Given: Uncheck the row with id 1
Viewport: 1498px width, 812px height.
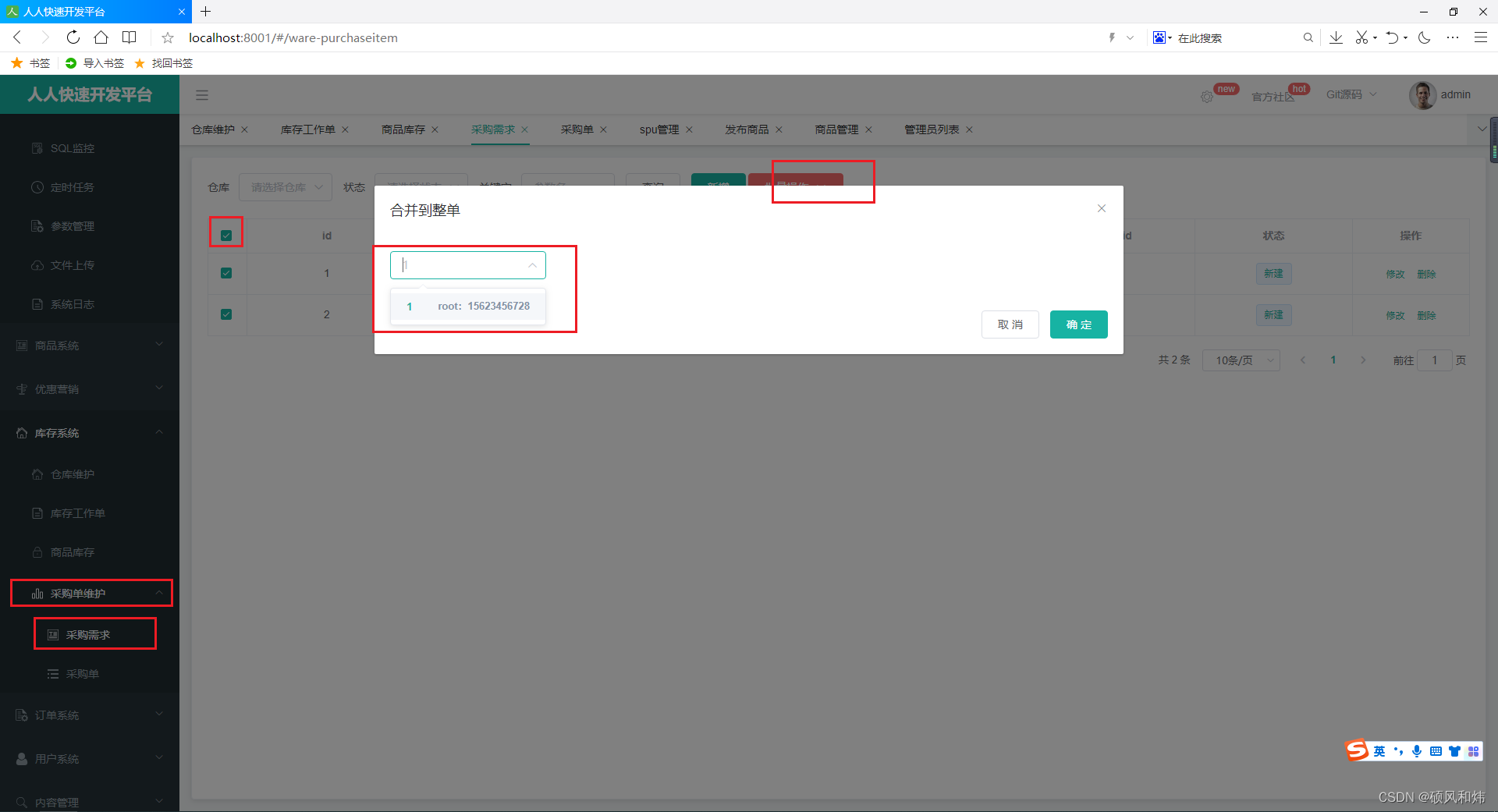Looking at the screenshot, I should (226, 273).
